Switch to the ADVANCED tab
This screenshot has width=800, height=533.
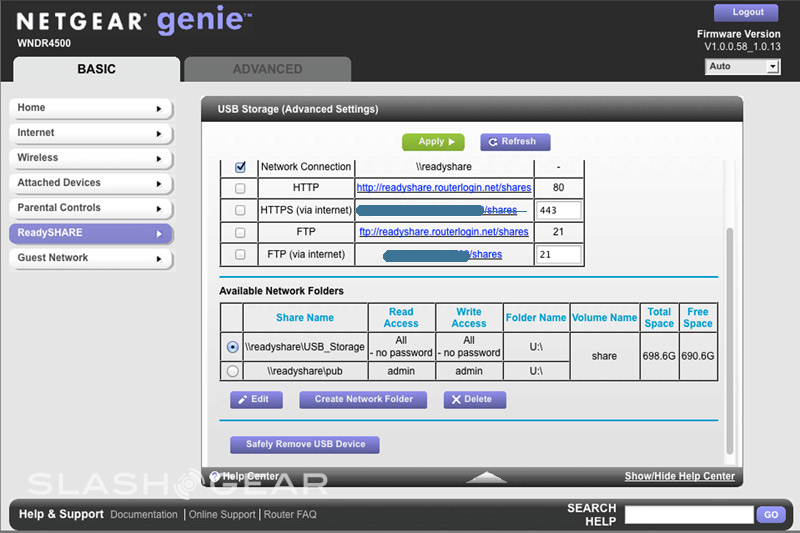click(x=267, y=69)
